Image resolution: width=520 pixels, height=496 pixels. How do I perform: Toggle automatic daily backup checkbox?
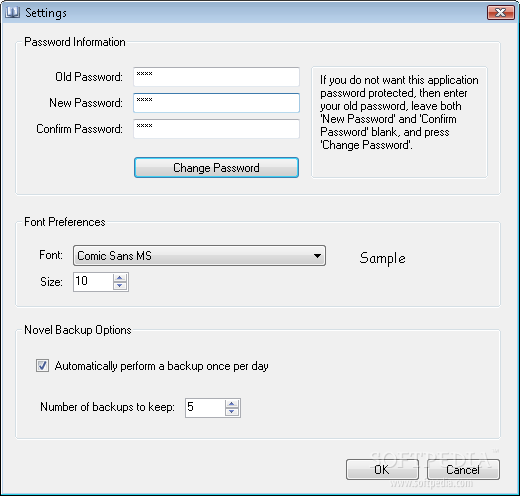[42, 366]
